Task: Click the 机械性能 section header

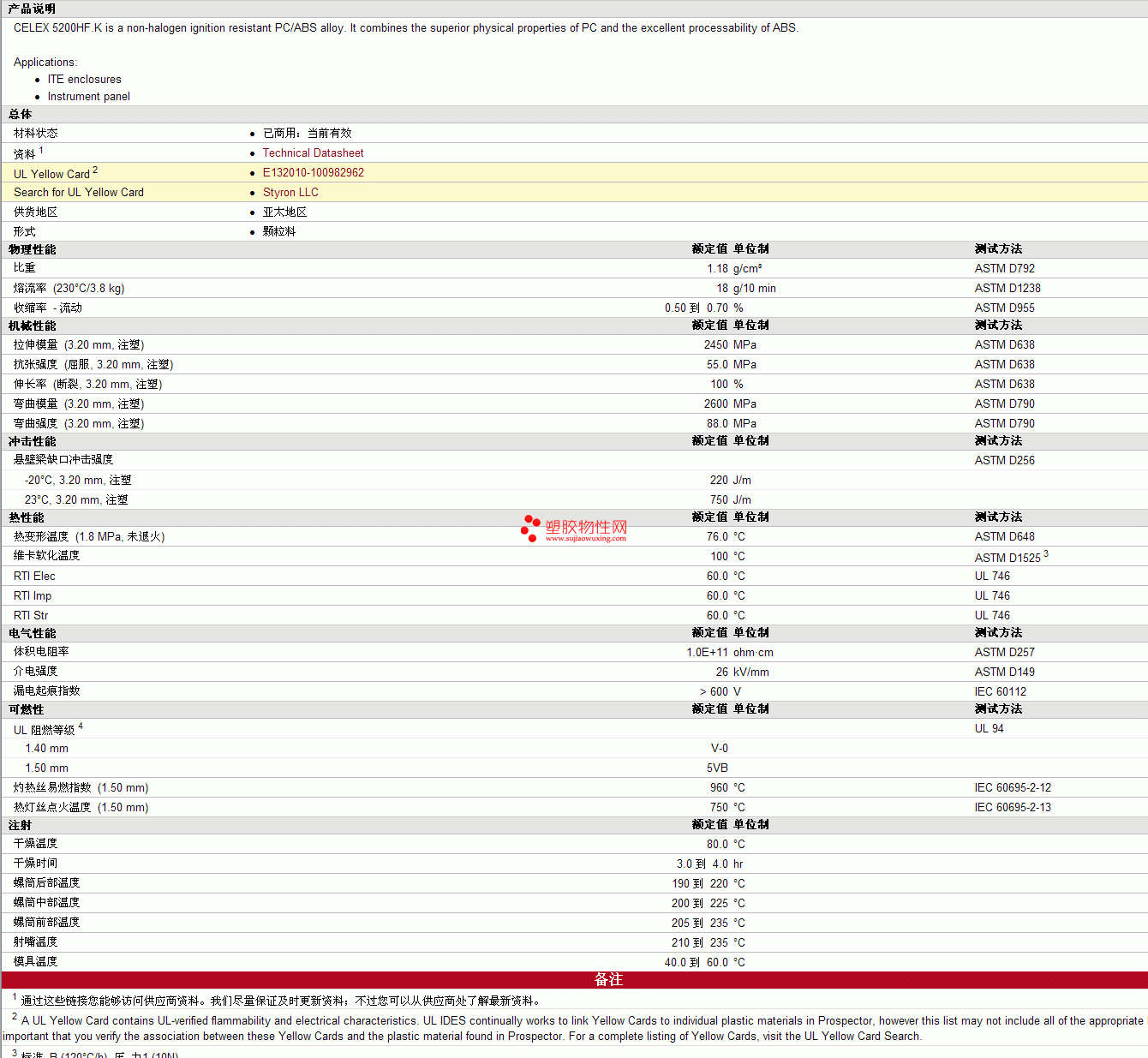Action: point(32,326)
